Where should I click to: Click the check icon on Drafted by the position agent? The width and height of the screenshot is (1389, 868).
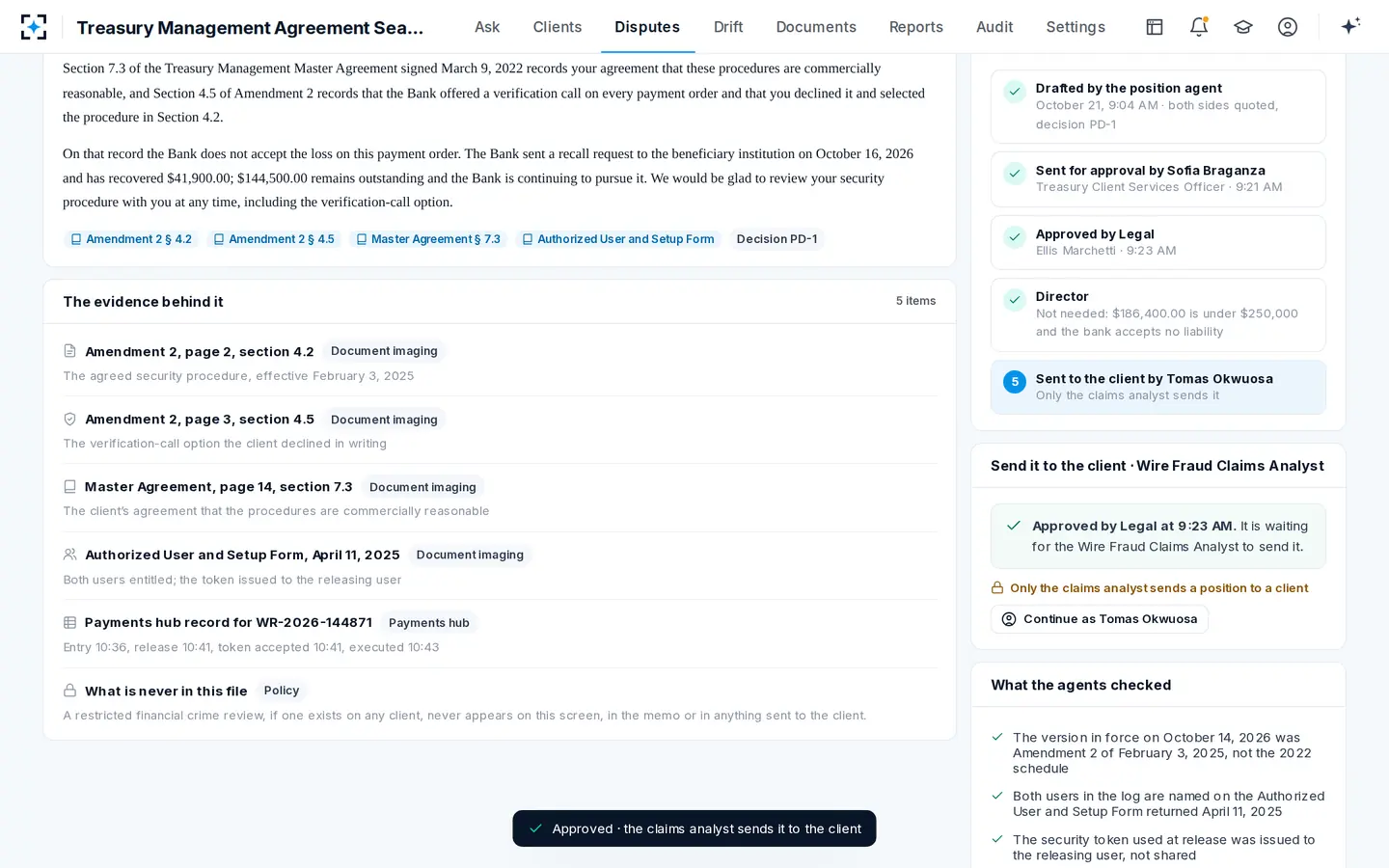point(1015,91)
